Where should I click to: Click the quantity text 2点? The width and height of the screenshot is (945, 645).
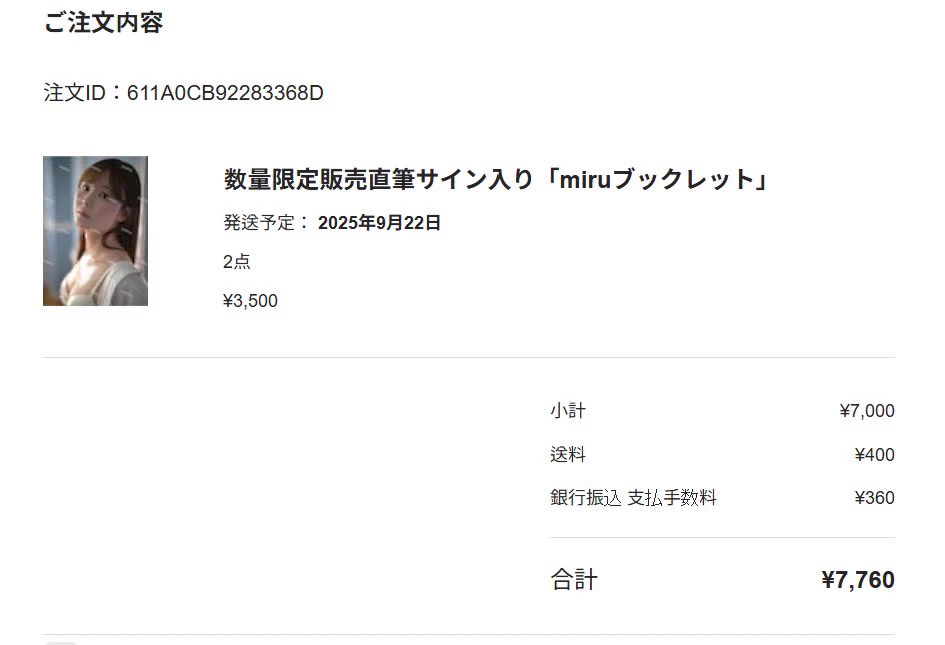(x=236, y=262)
